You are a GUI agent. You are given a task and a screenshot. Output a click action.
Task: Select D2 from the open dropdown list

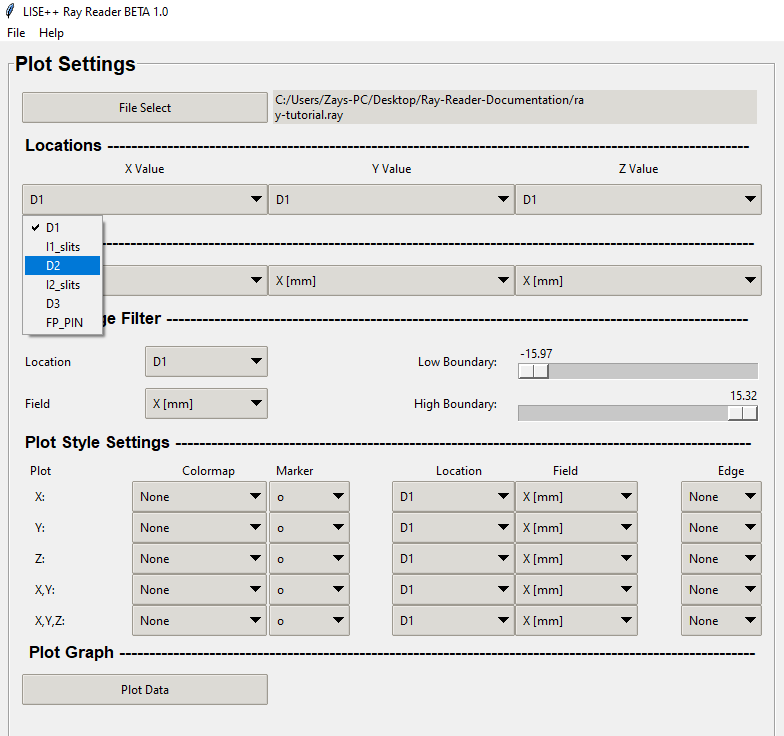tap(61, 266)
